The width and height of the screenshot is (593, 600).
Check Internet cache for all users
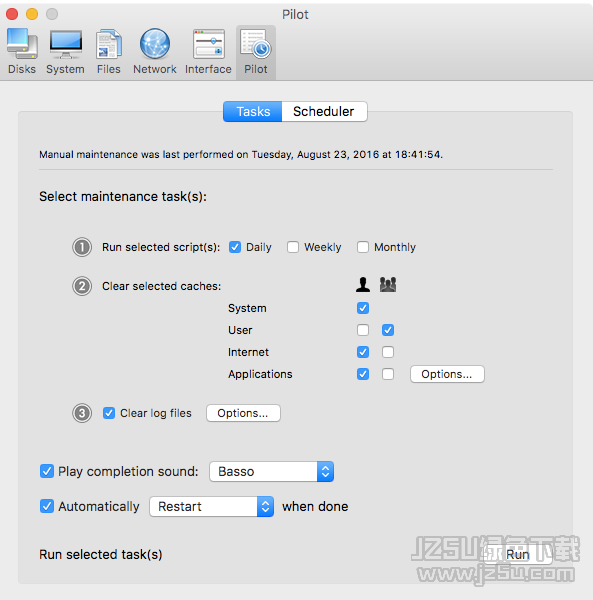point(388,352)
